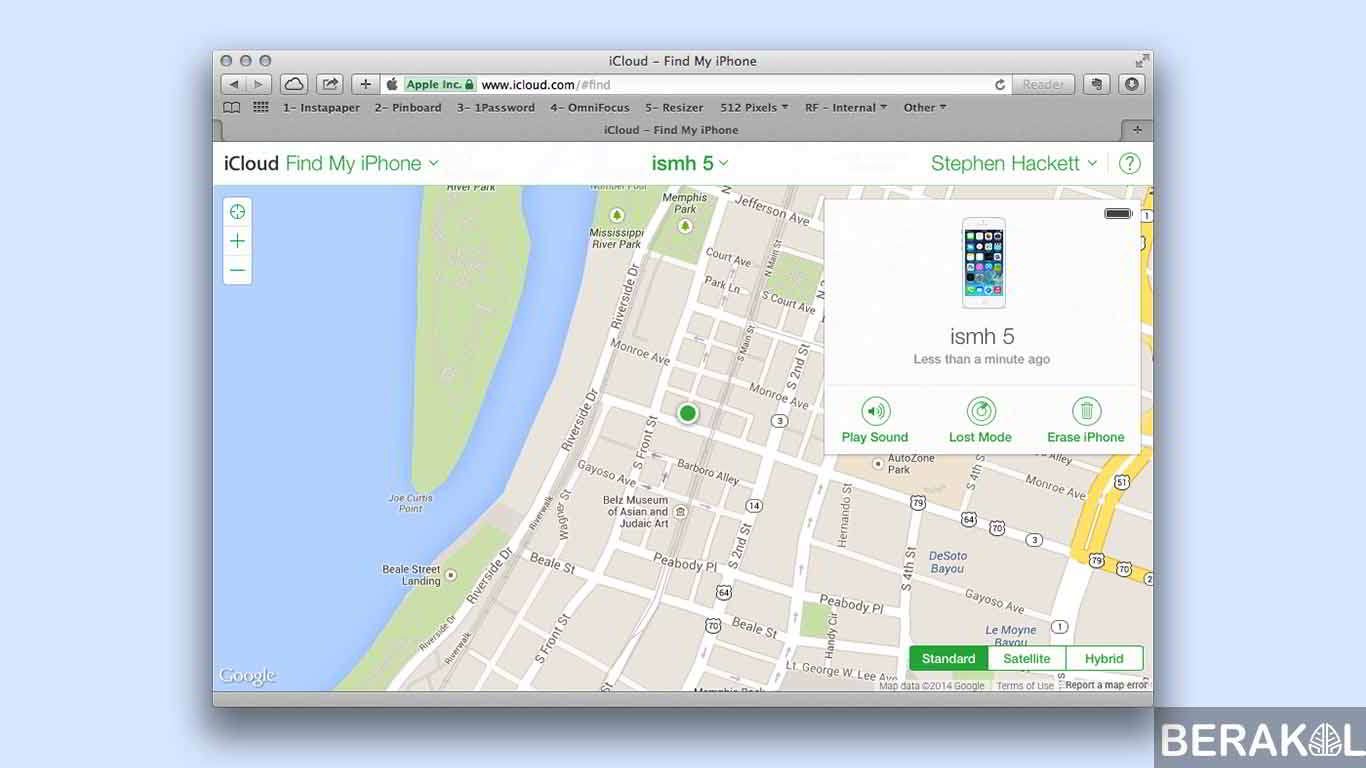Click Safari forward navigation arrow

(258, 85)
